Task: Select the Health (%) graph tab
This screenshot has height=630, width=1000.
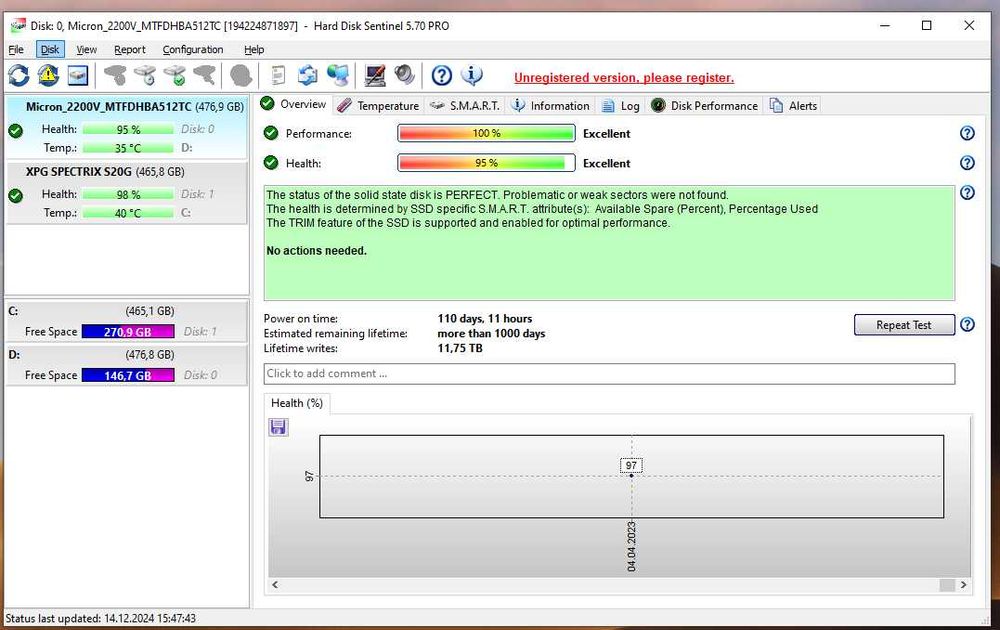Action: [297, 403]
